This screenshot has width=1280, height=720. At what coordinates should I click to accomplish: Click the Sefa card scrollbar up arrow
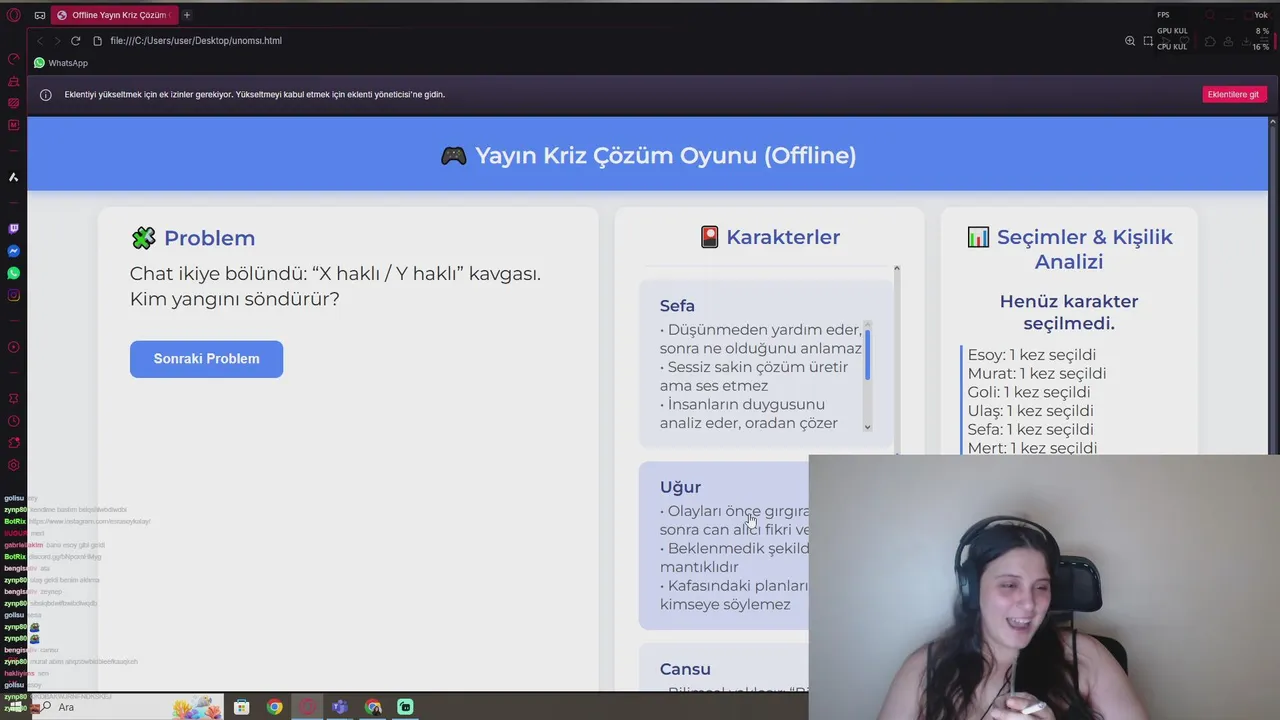867,325
